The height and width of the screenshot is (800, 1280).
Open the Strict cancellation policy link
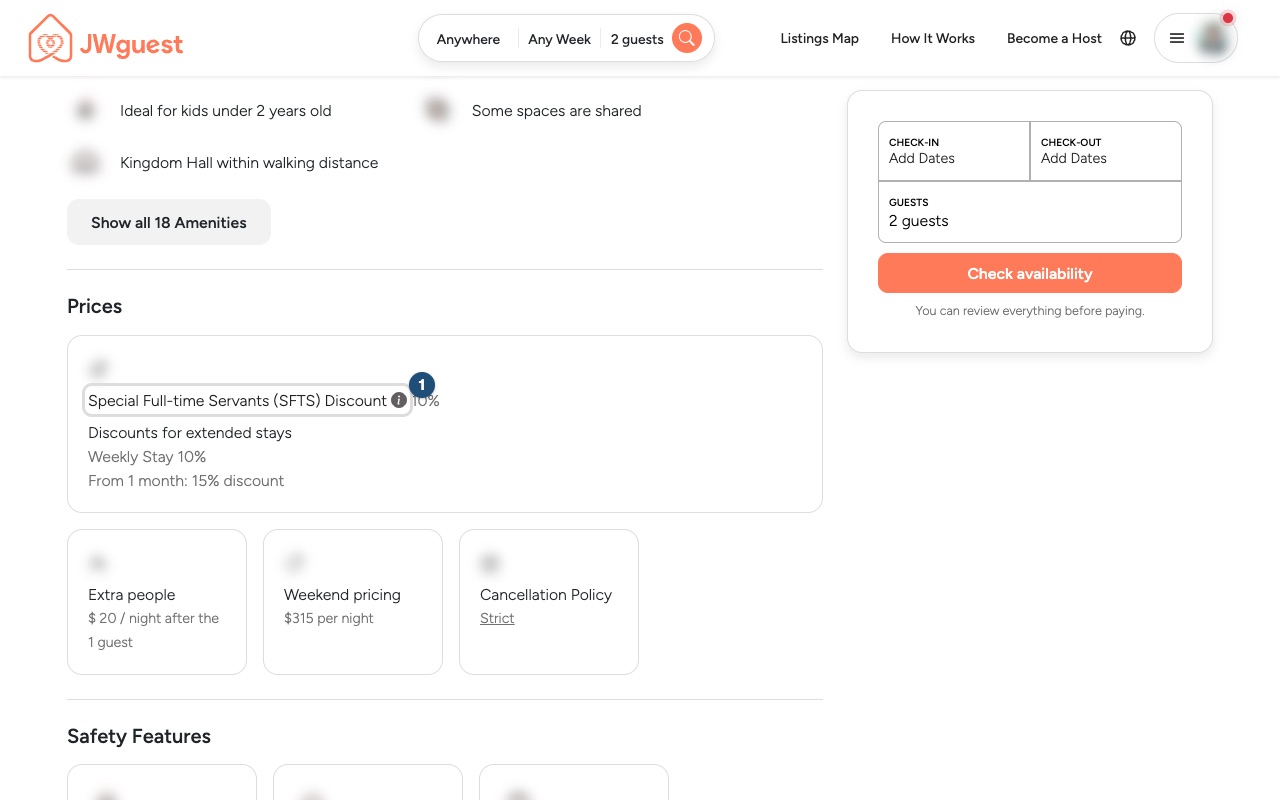tap(497, 618)
